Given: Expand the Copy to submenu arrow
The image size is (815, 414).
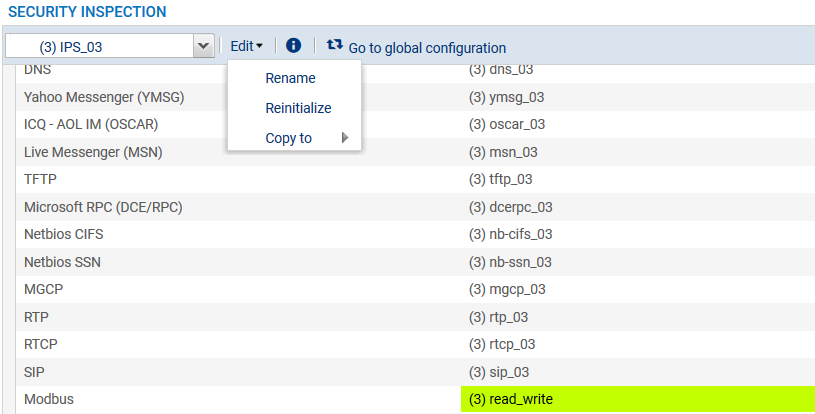Looking at the screenshot, I should tap(345, 138).
